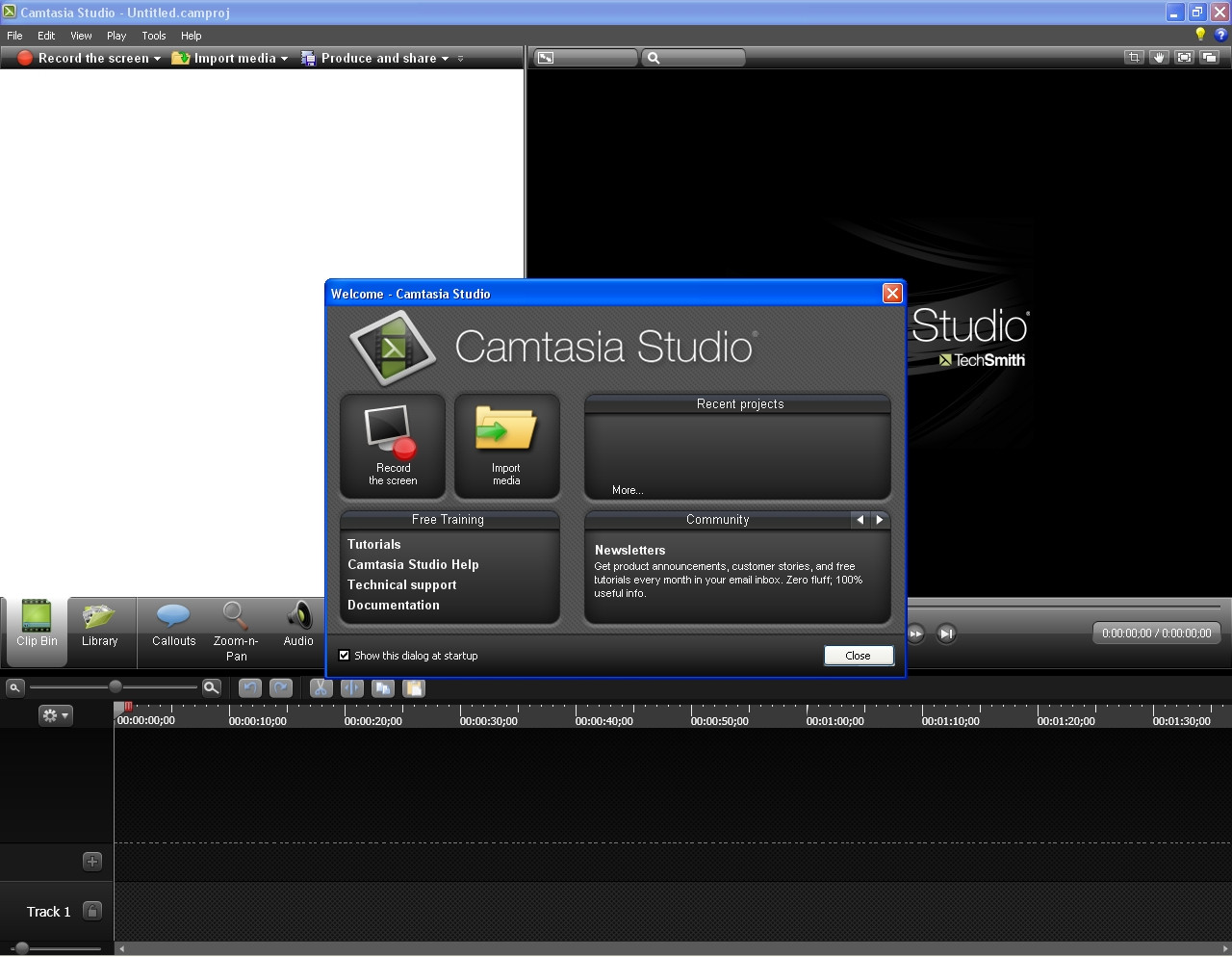Uncheck Show this dialog at startup
The height and width of the screenshot is (957, 1232).
(x=345, y=656)
